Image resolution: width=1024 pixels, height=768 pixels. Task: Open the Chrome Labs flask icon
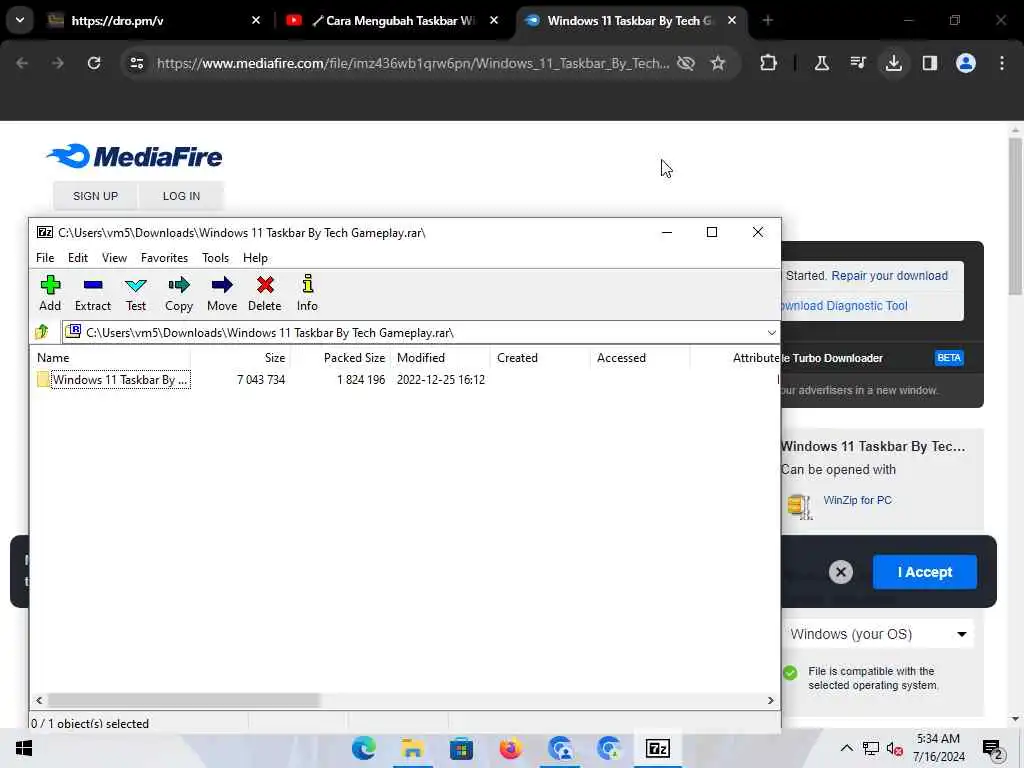click(x=822, y=63)
